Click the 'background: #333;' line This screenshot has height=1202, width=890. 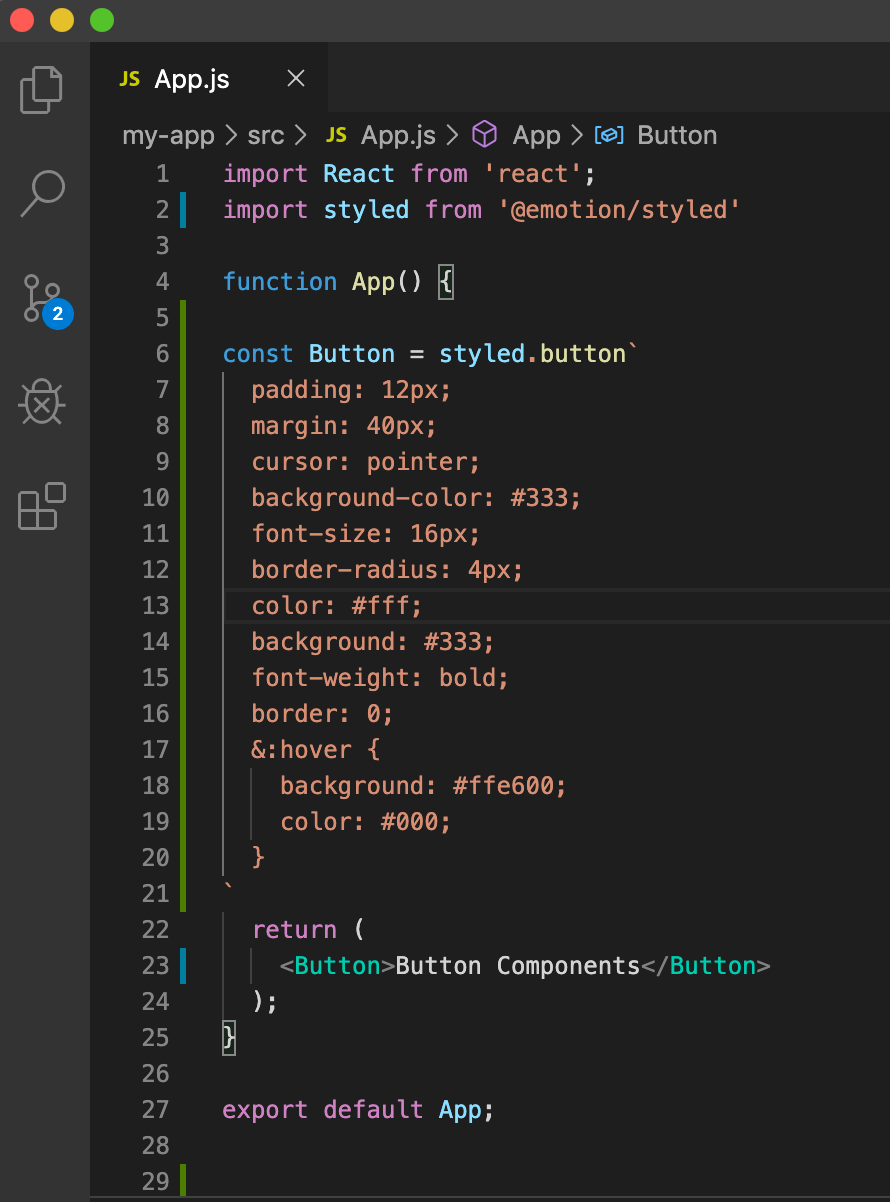(x=373, y=642)
